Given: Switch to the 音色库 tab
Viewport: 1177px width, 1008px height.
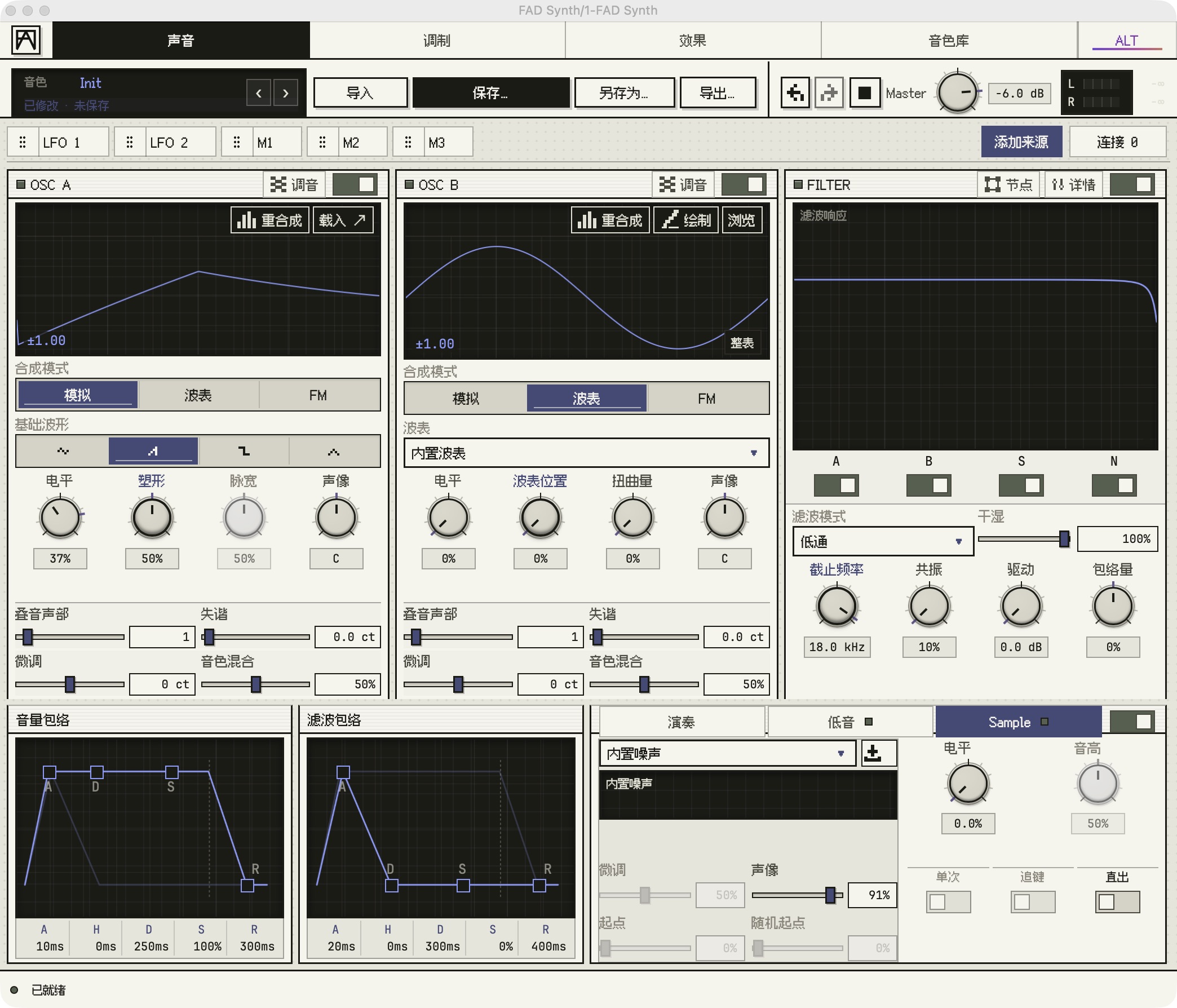Looking at the screenshot, I should click(949, 41).
